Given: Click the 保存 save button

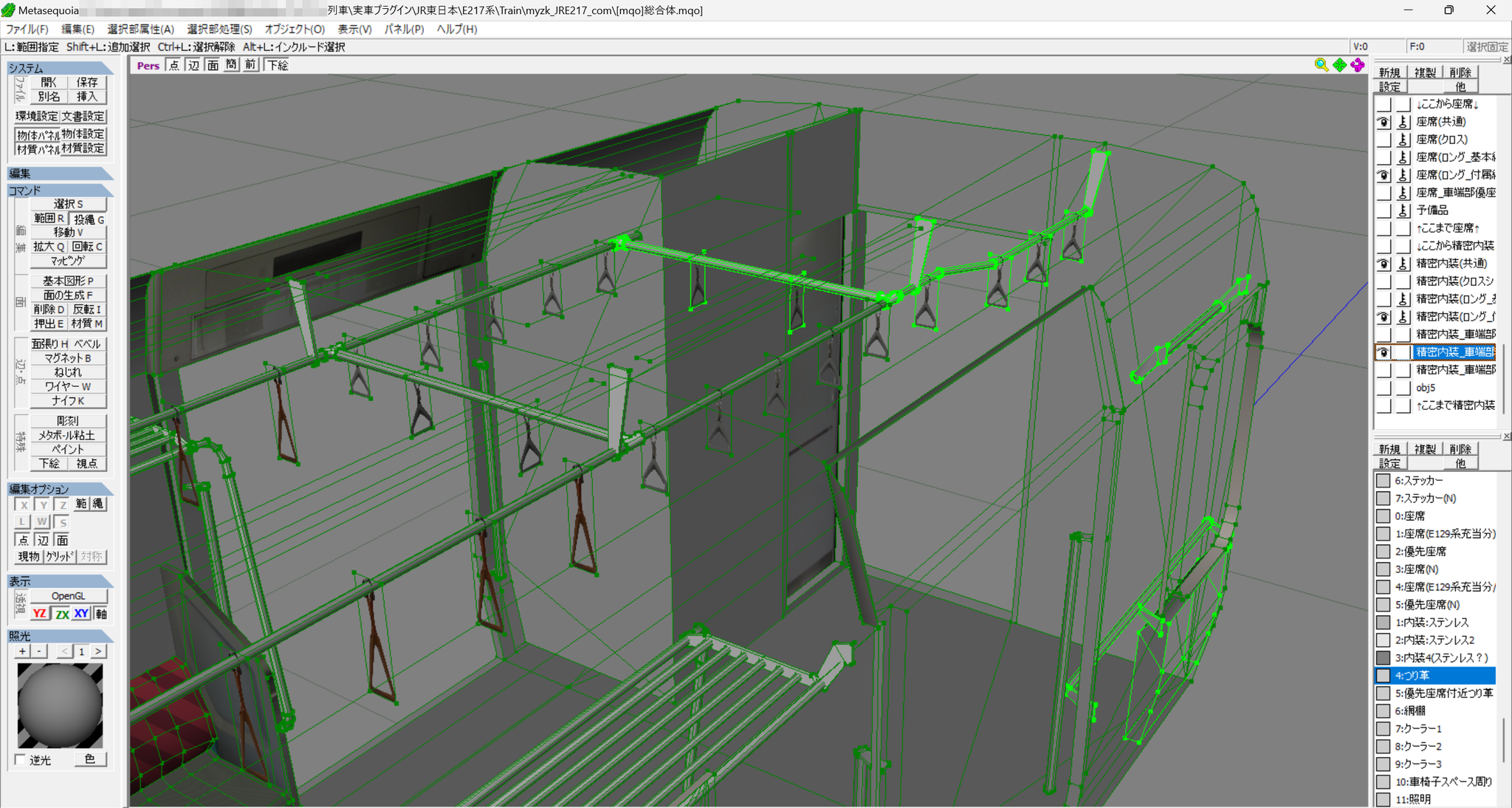Looking at the screenshot, I should tap(87, 82).
